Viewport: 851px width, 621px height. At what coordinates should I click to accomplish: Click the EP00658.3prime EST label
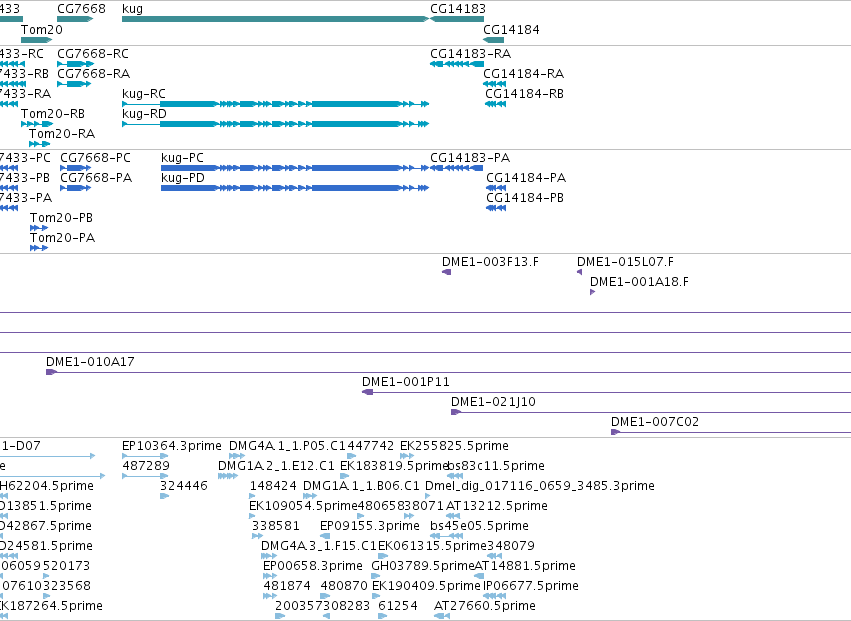click(313, 566)
